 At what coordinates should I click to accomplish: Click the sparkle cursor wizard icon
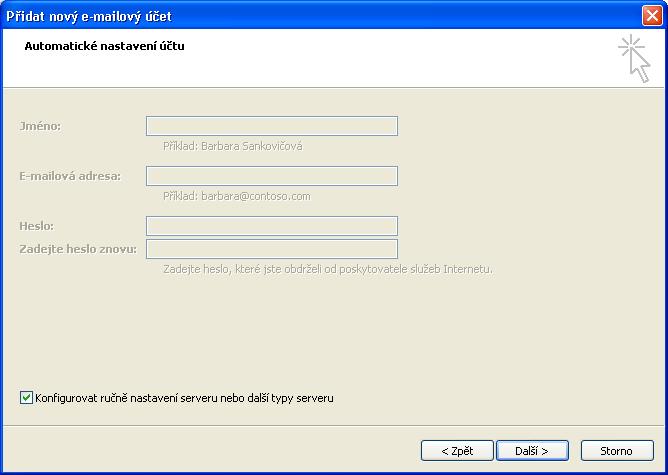(634, 58)
